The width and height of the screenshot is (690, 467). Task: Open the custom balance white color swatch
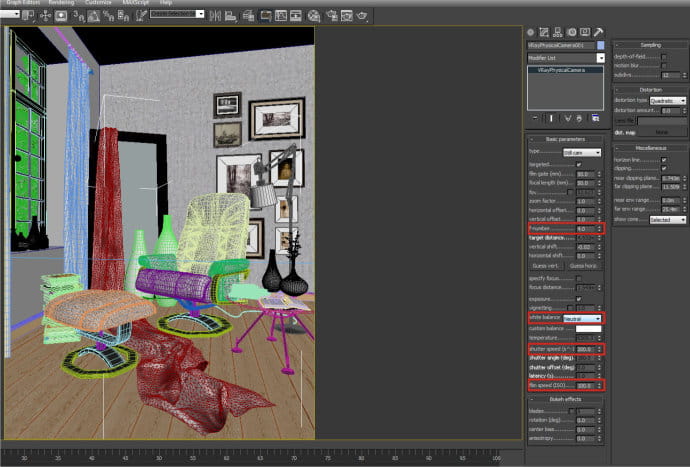(x=588, y=329)
